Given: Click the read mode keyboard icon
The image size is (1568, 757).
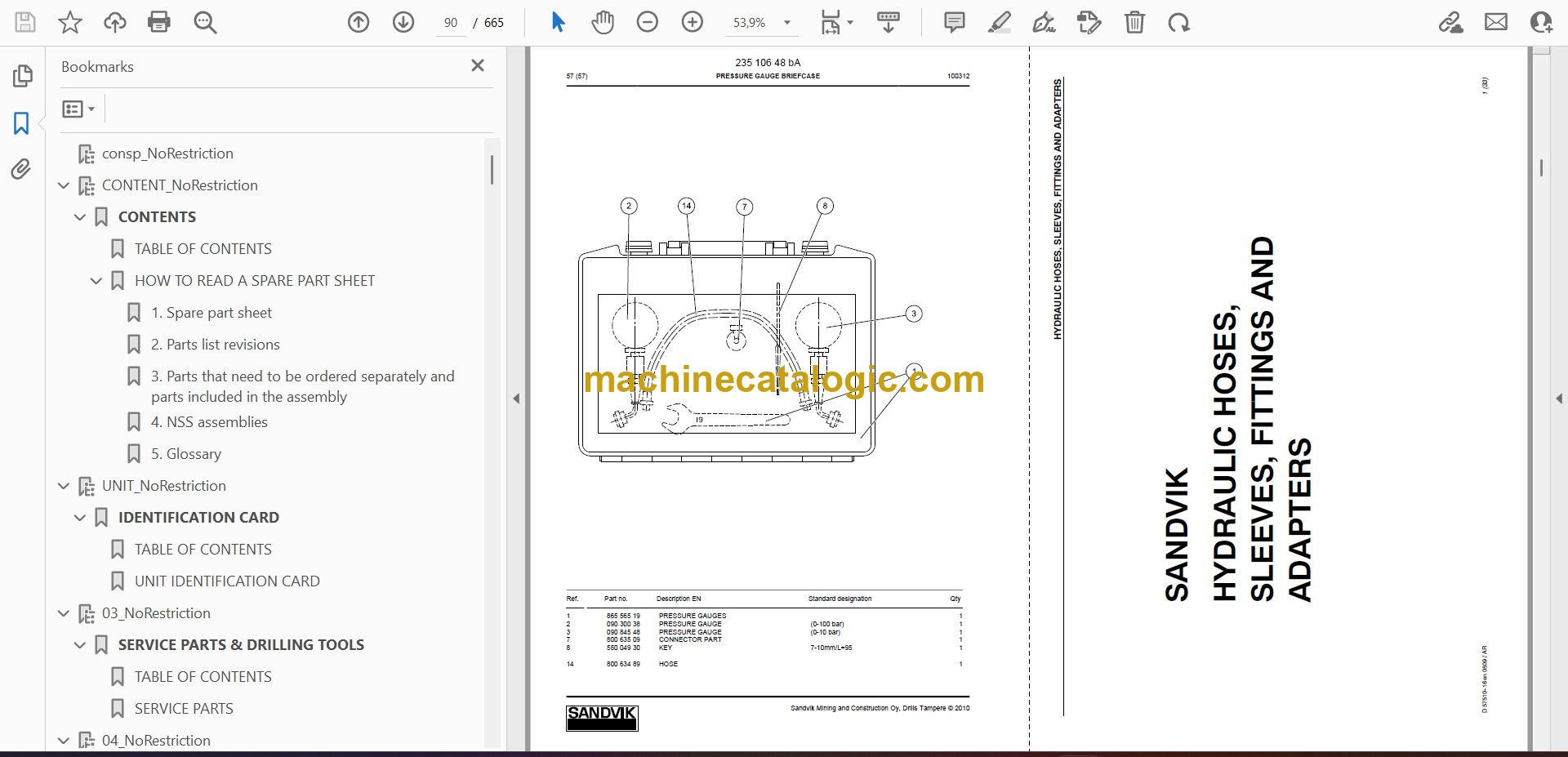Looking at the screenshot, I should [888, 22].
